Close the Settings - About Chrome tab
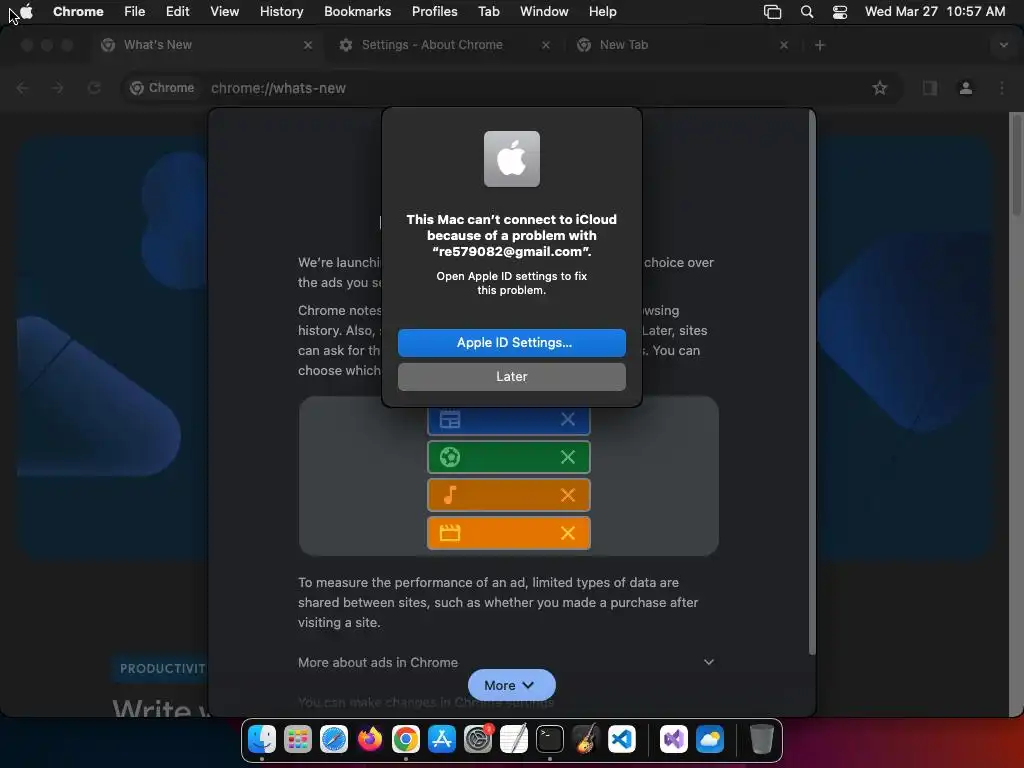 point(545,45)
